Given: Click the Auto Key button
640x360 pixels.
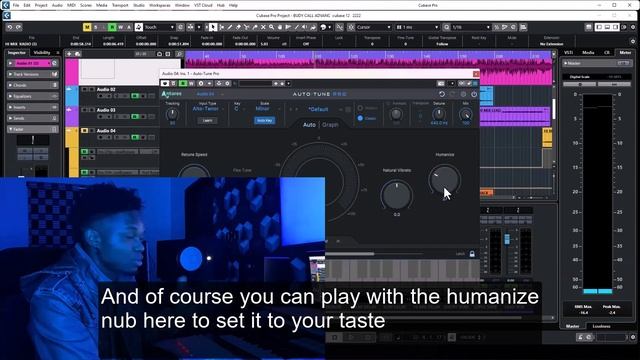Looking at the screenshot, I should pyautogui.click(x=264, y=120).
